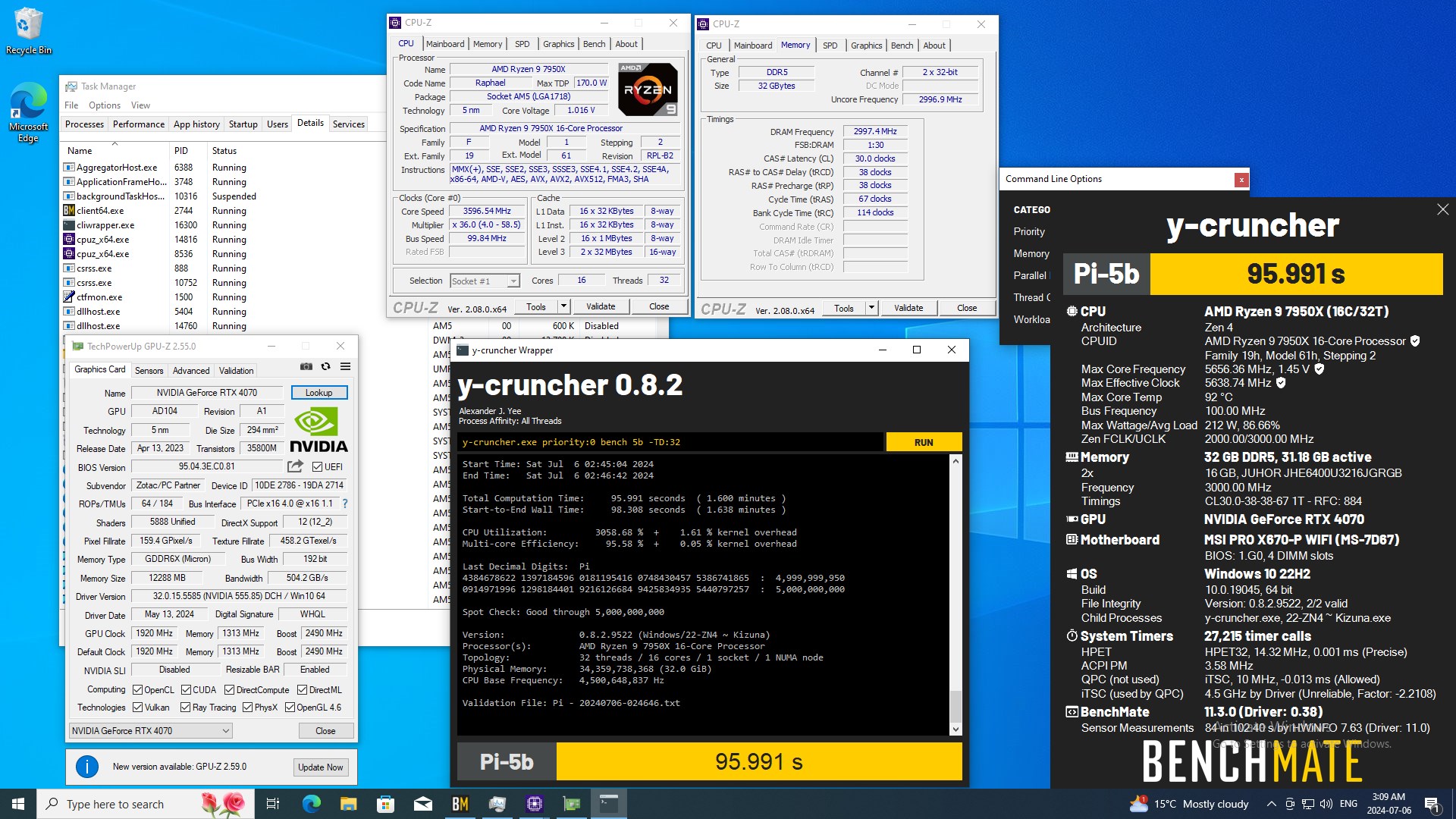1456x819 pixels.
Task: Click the y-cruncher console scrollbar down arrow
Action: (x=955, y=729)
